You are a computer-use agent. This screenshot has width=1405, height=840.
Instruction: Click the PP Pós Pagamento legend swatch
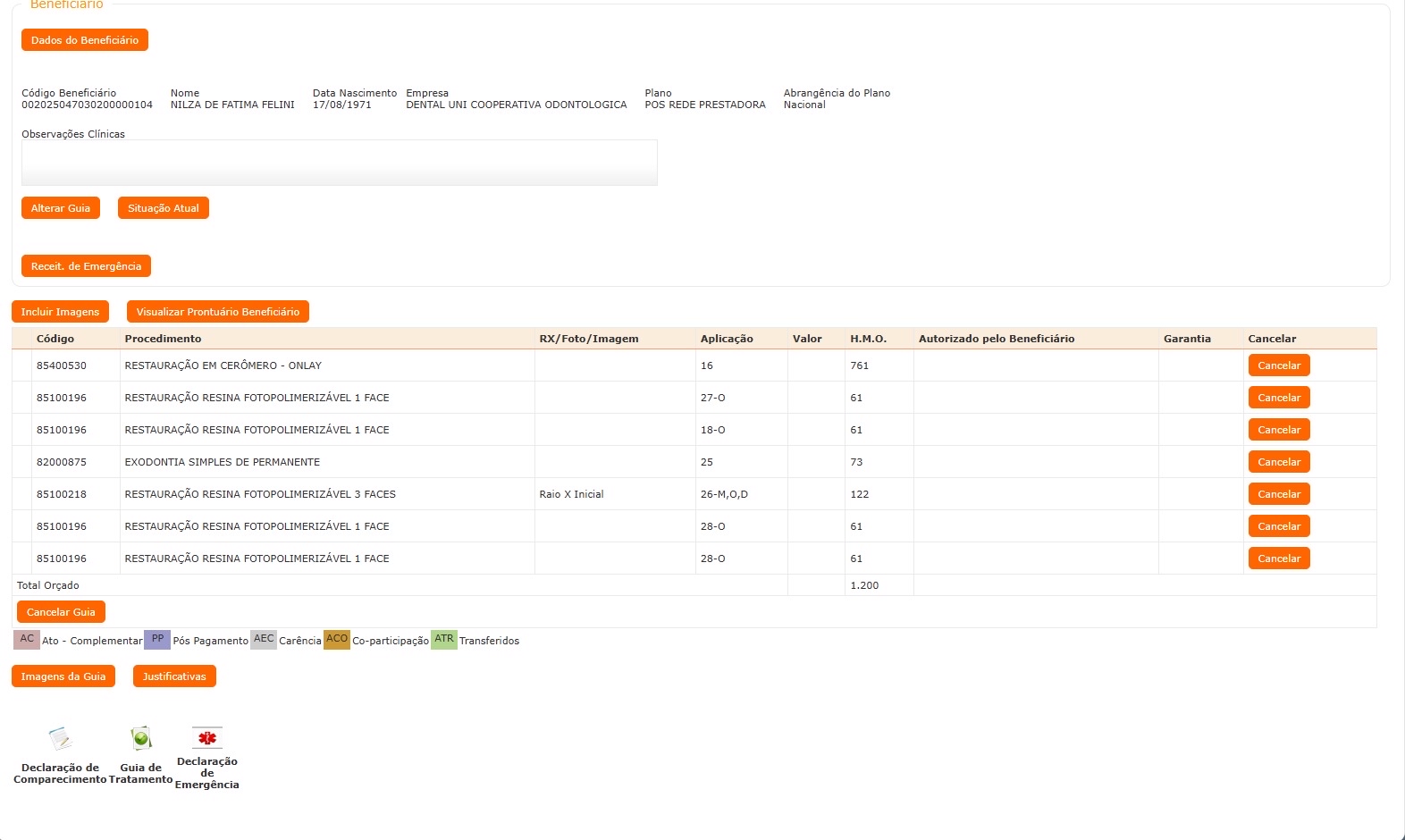(157, 640)
